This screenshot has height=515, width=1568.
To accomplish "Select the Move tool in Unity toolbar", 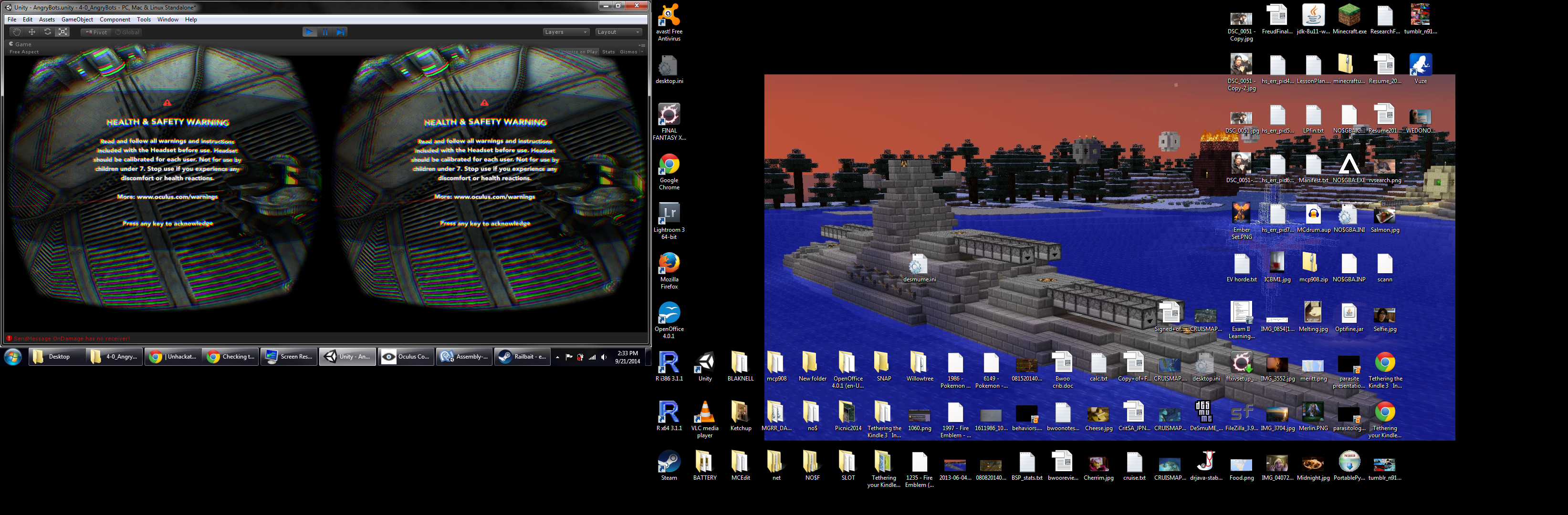I will pyautogui.click(x=32, y=32).
